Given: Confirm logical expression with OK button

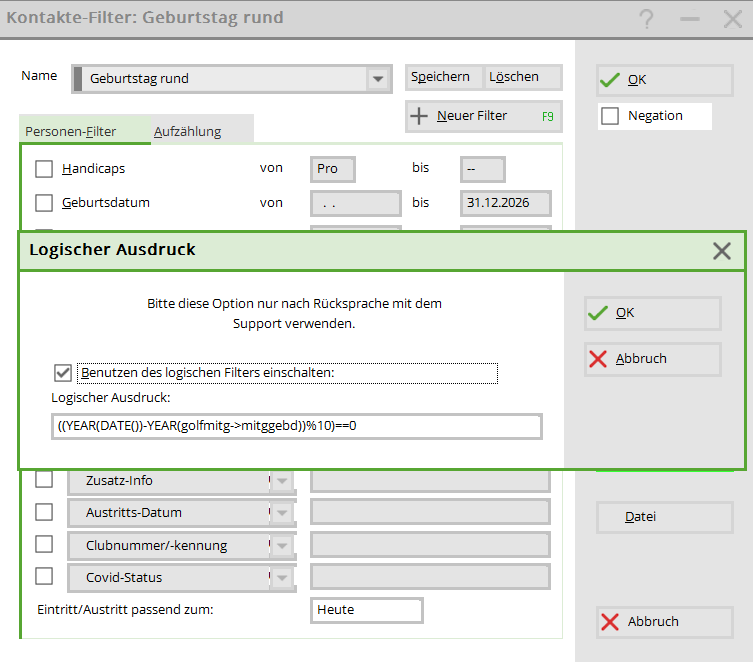Looking at the screenshot, I should (x=652, y=313).
